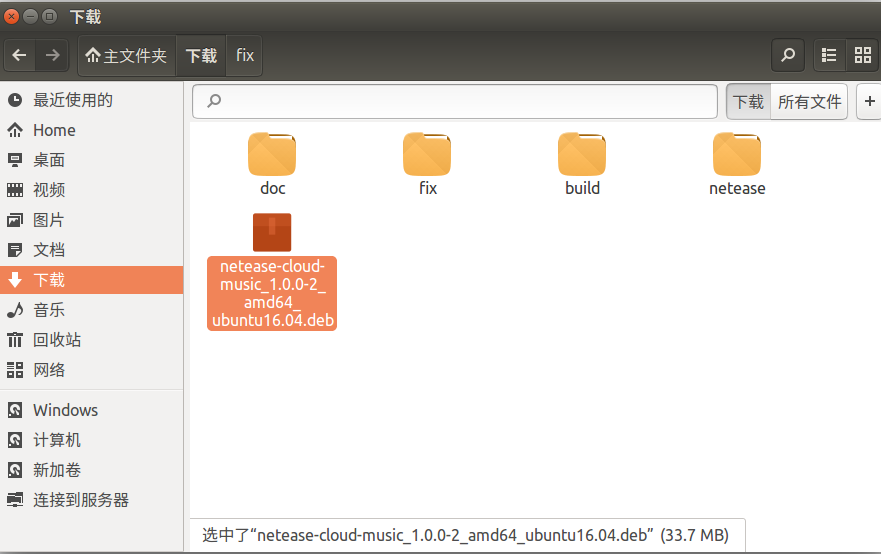
Task: Maximize the 下载 window
Action: coord(49,16)
